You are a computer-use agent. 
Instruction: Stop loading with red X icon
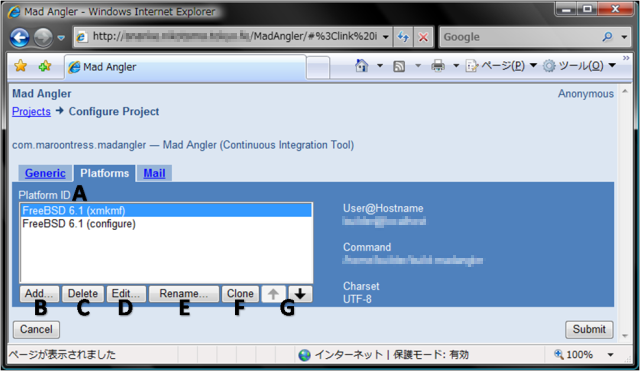[x=423, y=37]
